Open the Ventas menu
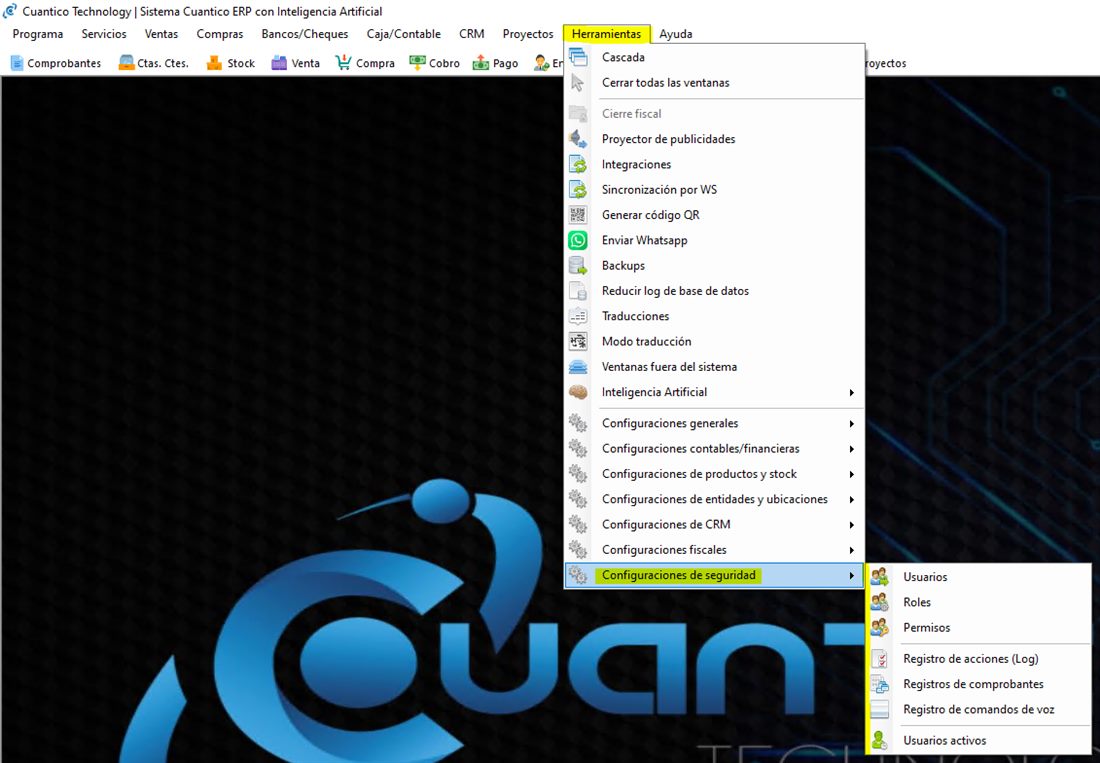 pos(161,34)
